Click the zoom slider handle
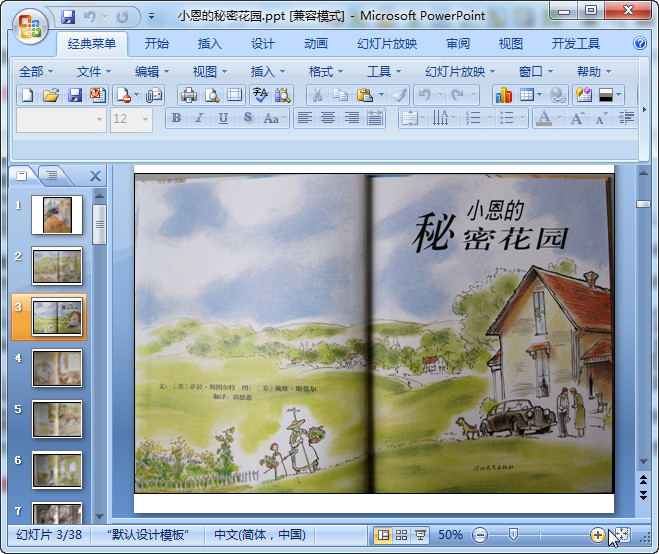 click(x=513, y=535)
